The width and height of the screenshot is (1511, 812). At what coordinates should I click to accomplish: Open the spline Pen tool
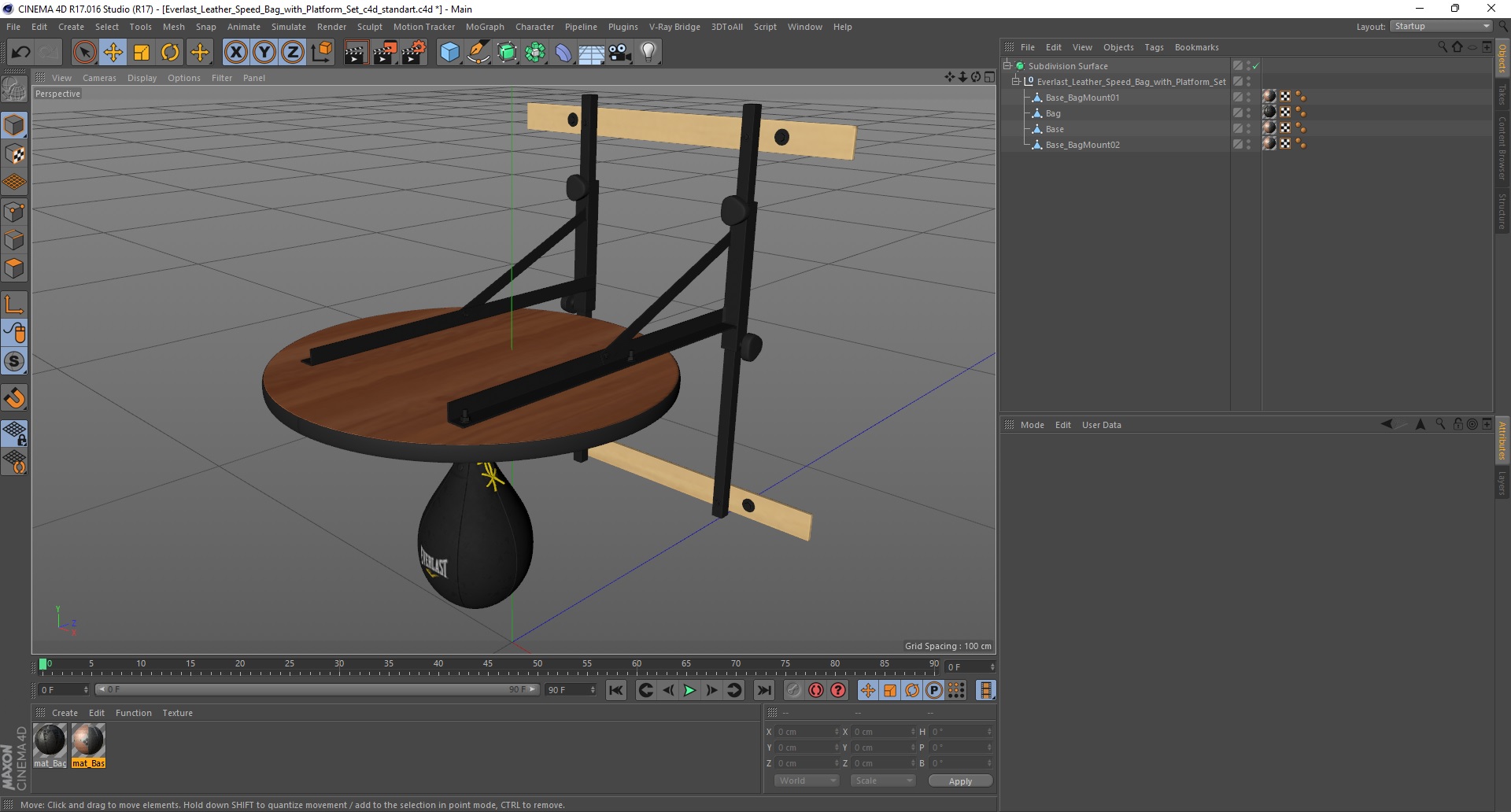coord(478,52)
